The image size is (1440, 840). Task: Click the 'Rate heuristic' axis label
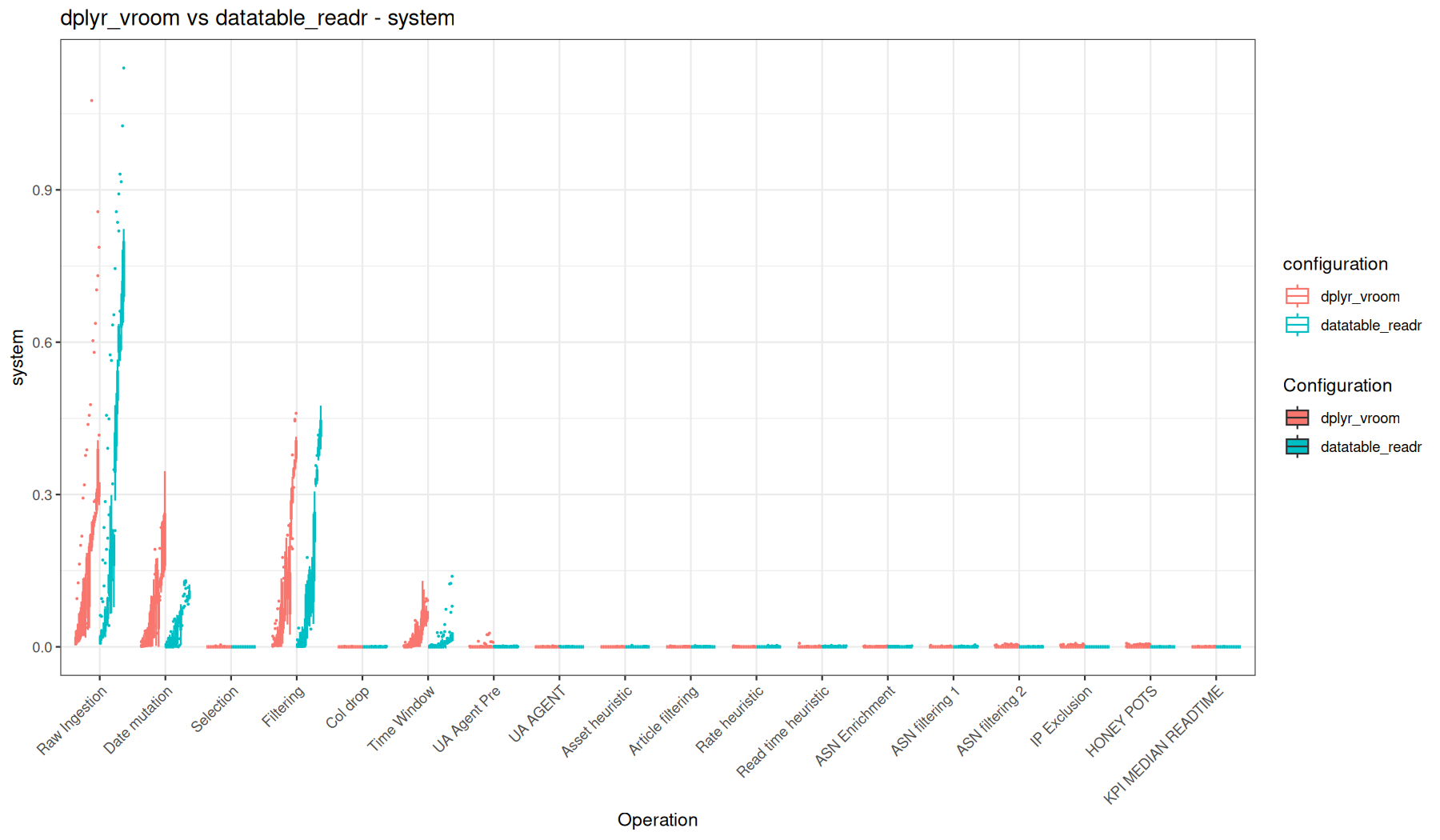coord(730,720)
